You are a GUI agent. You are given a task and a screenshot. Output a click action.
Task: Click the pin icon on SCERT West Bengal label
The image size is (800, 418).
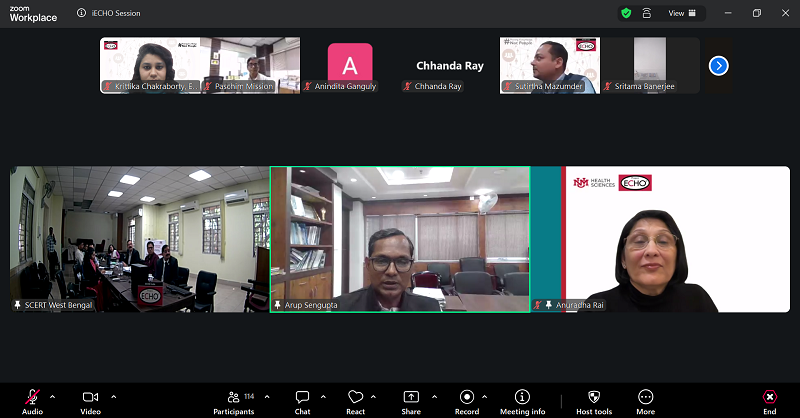click(x=17, y=305)
